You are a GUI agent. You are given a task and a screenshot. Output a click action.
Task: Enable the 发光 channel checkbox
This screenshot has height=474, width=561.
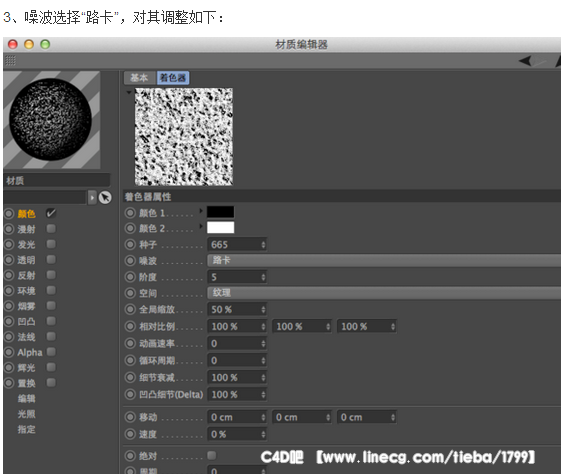point(51,244)
